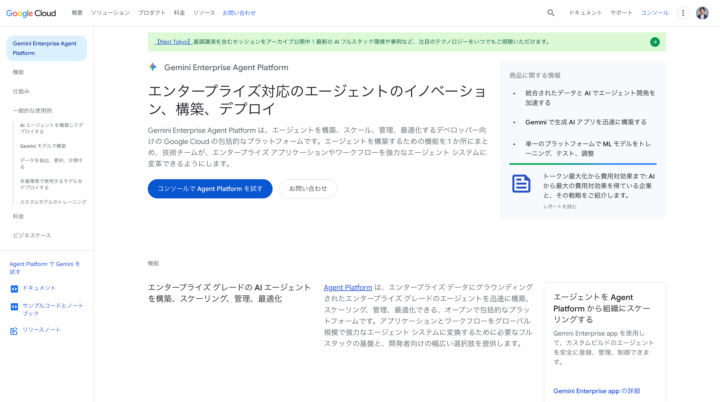Open the リソース top menu
Image resolution: width=720 pixels, height=402 pixels.
[x=204, y=13]
